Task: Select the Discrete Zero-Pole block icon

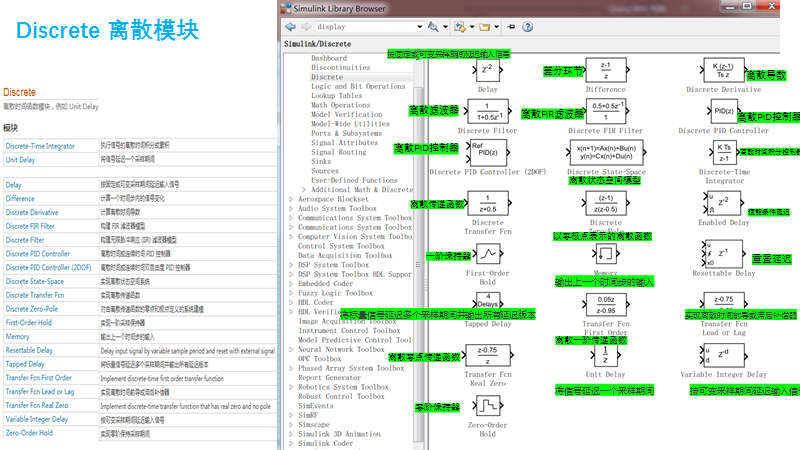Action: (x=606, y=203)
